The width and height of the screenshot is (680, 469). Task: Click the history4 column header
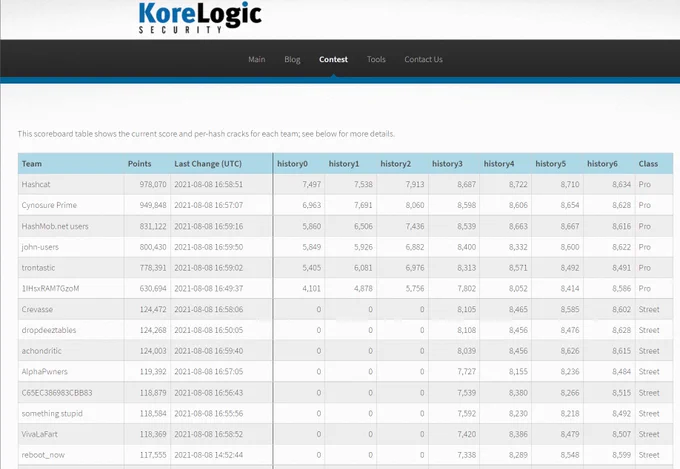pyautogui.click(x=499, y=164)
